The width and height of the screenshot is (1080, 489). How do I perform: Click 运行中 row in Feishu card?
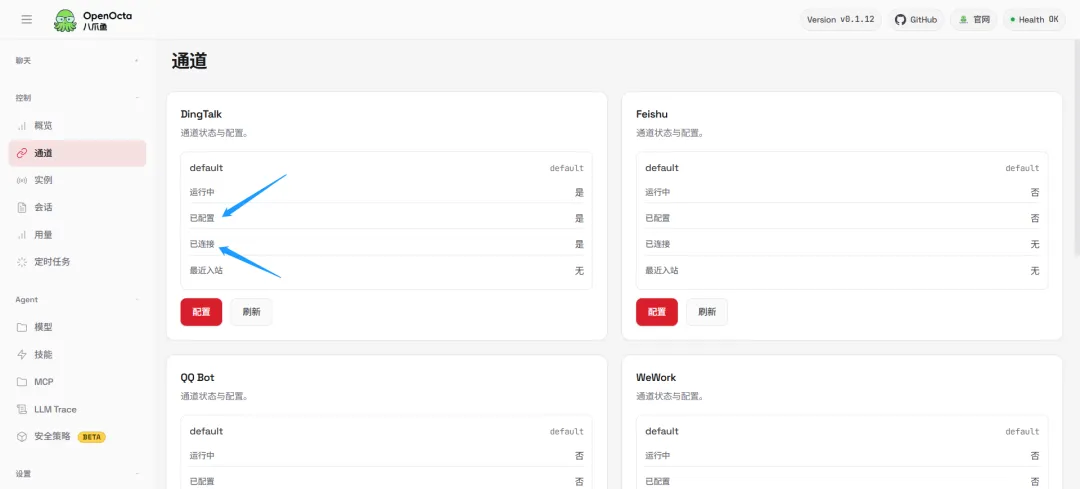842,193
